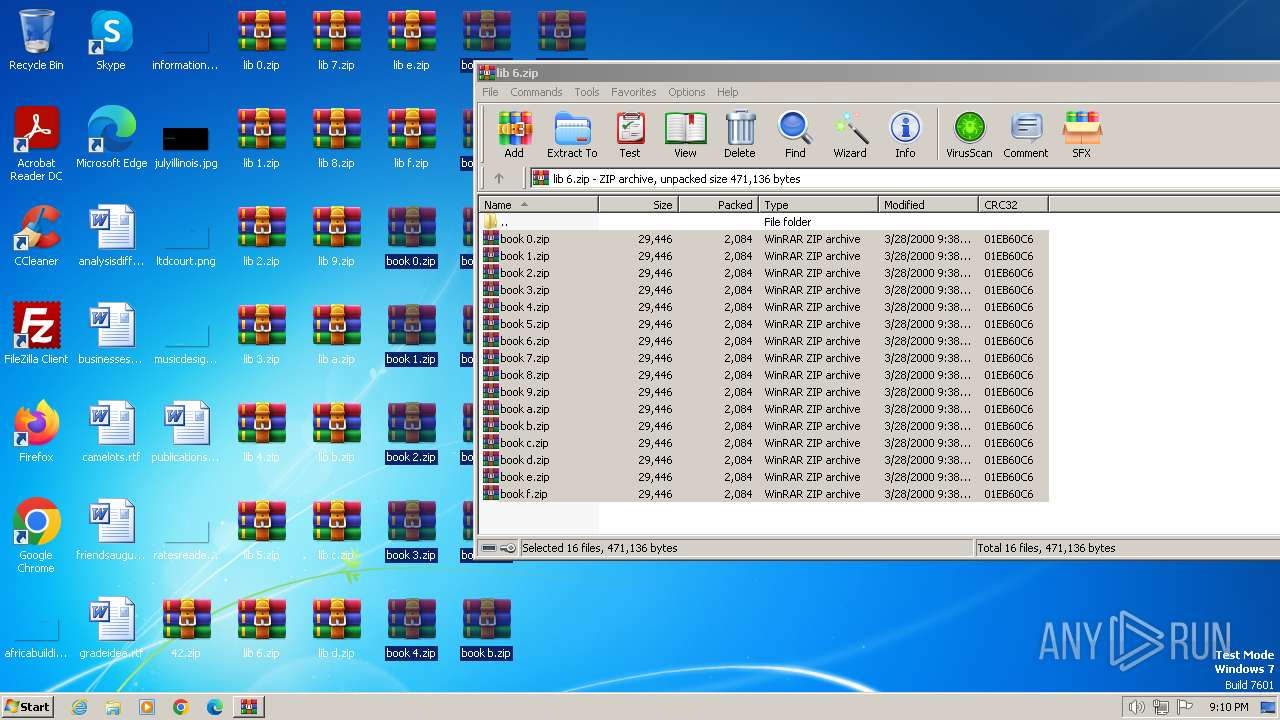The image size is (1280, 720).
Task: Show archive Info
Action: click(x=905, y=135)
